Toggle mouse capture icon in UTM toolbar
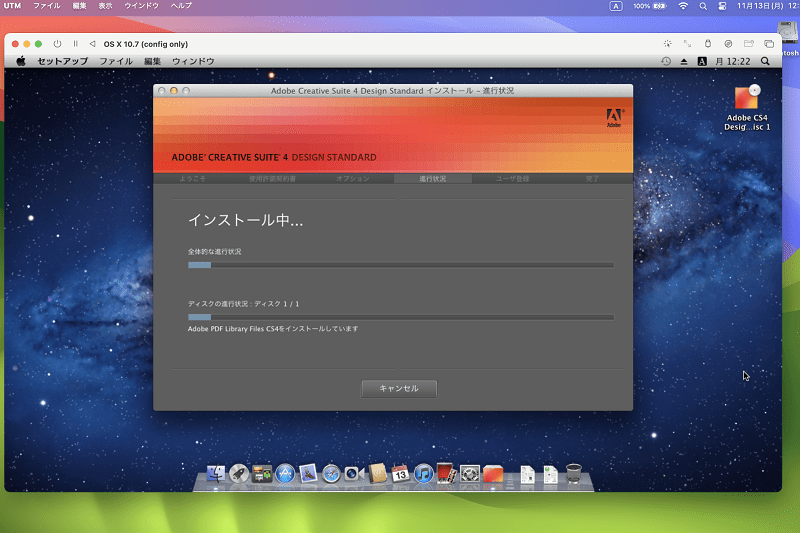The image size is (800, 533). 667,44
